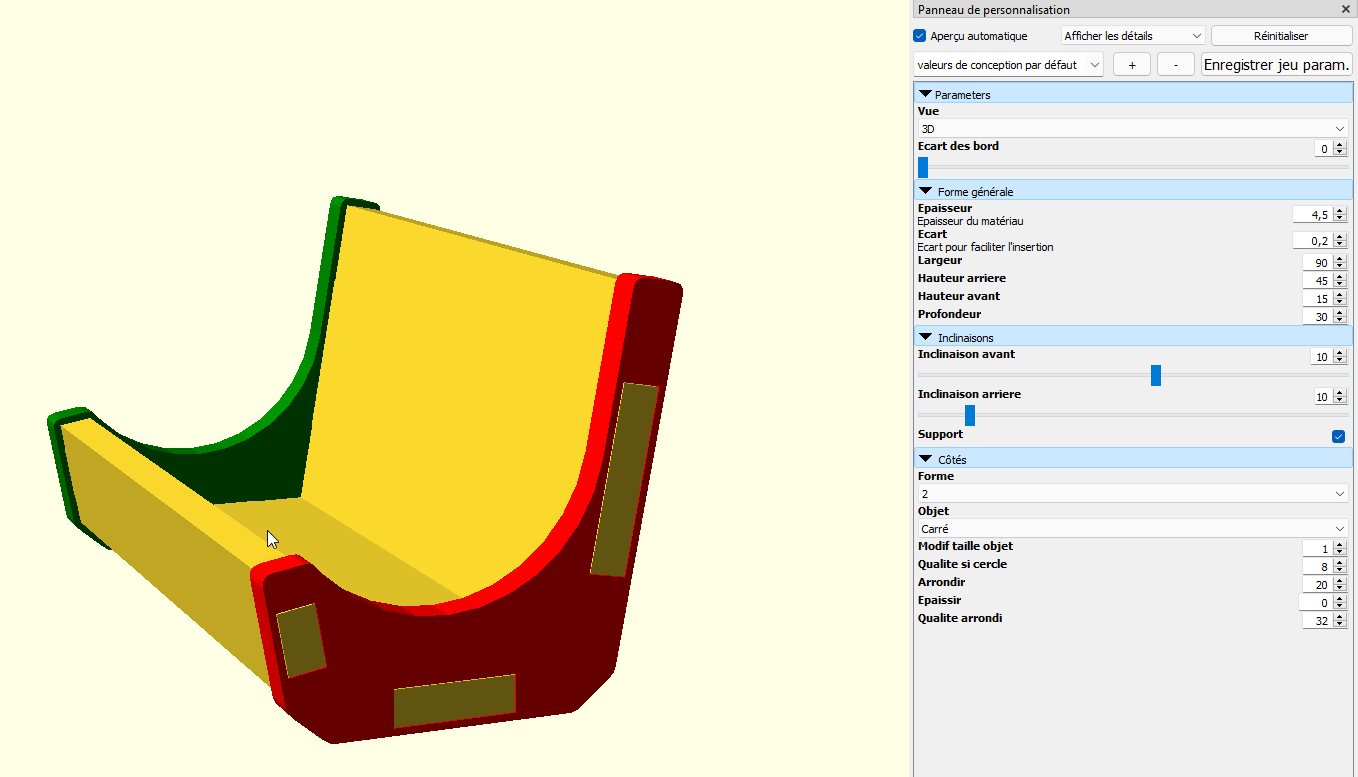Viewport: 1358px width, 777px height.
Task: Toggle the Aperçu automatique checkbox
Action: 920,36
